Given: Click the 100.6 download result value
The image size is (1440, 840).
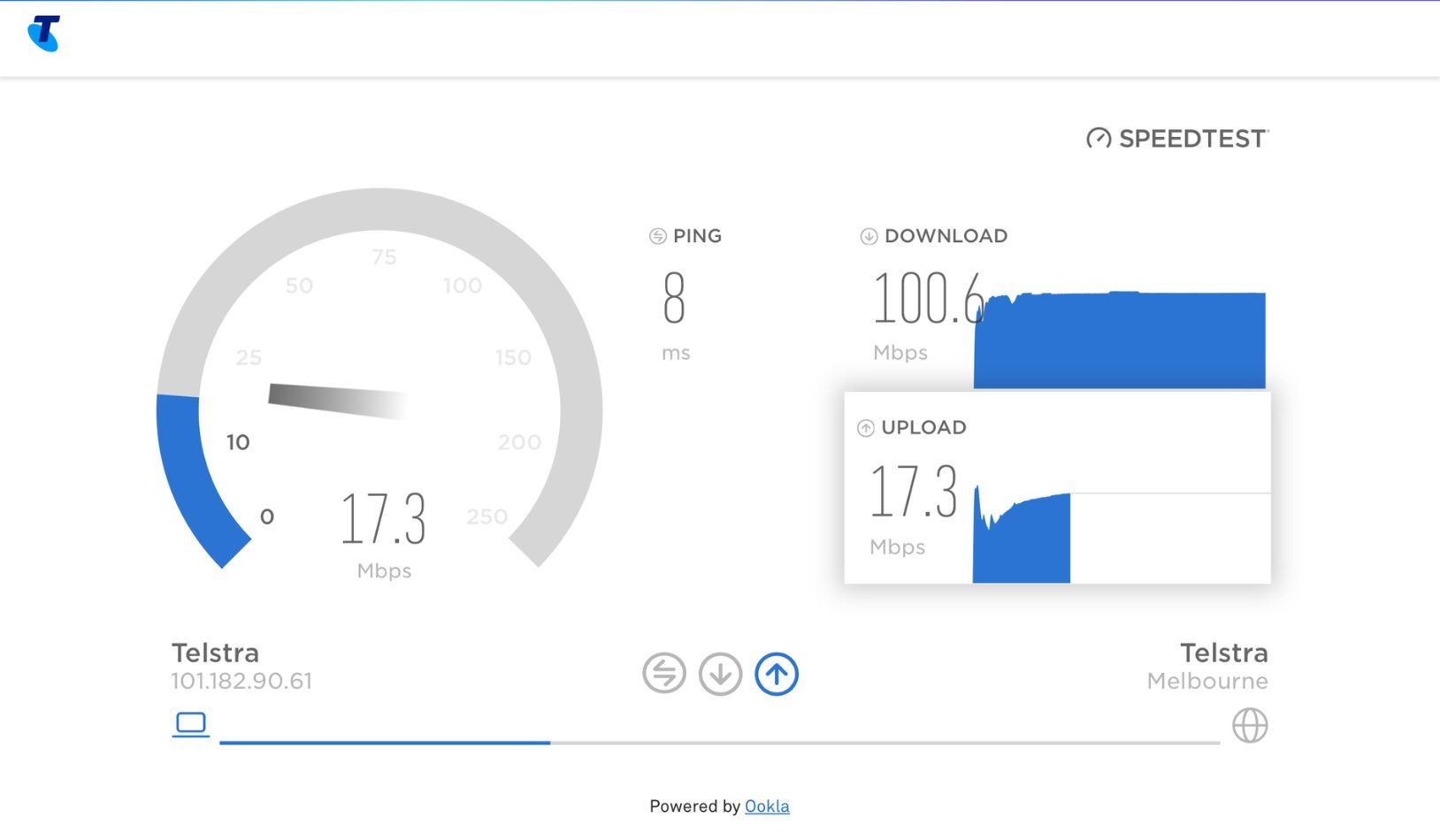Looking at the screenshot, I should click(928, 298).
